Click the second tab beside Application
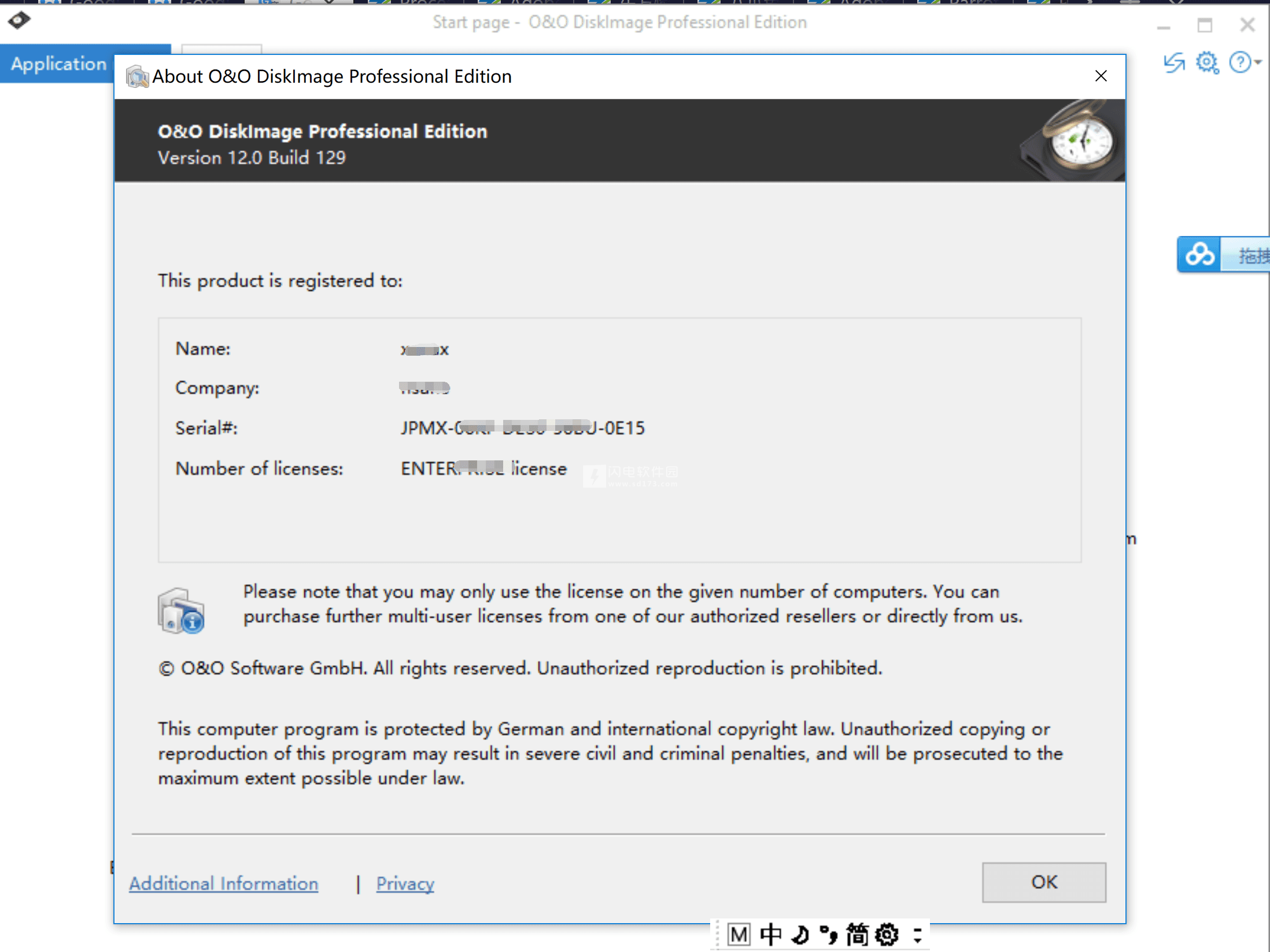This screenshot has width=1270, height=952. (221, 49)
